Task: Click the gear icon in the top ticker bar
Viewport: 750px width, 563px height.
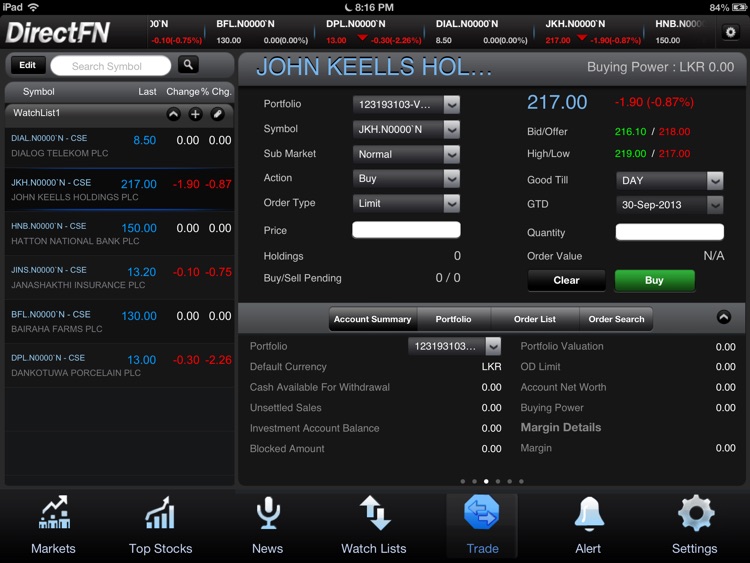Action: click(x=730, y=32)
